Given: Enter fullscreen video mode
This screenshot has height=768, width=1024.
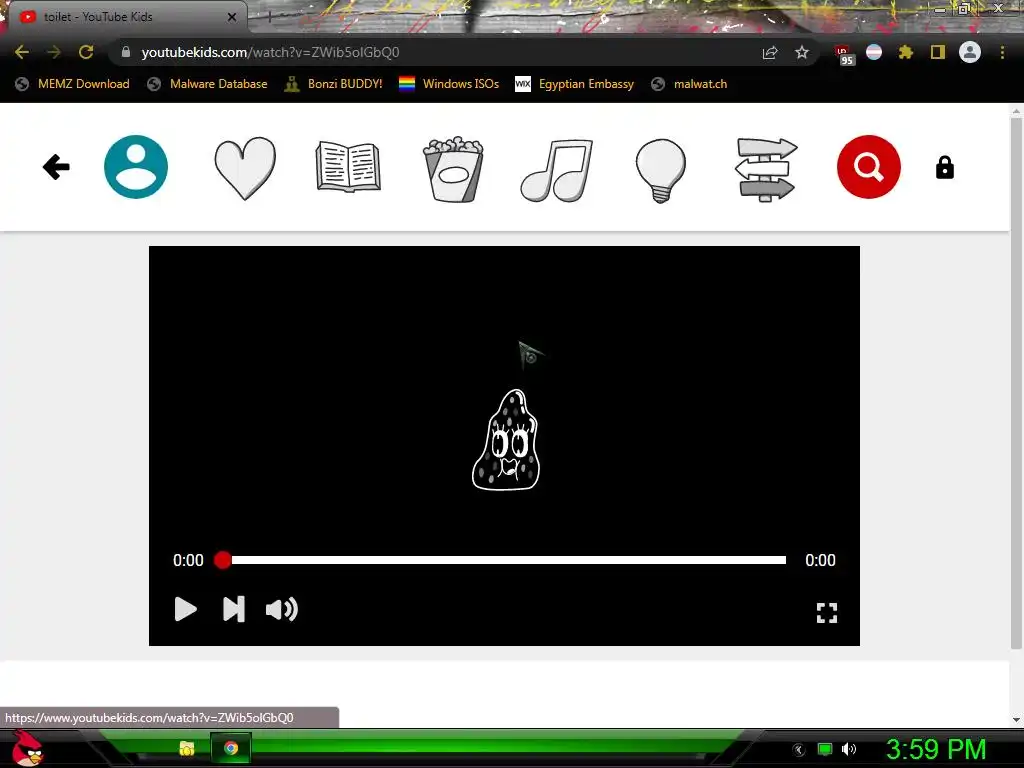Looking at the screenshot, I should point(827,613).
